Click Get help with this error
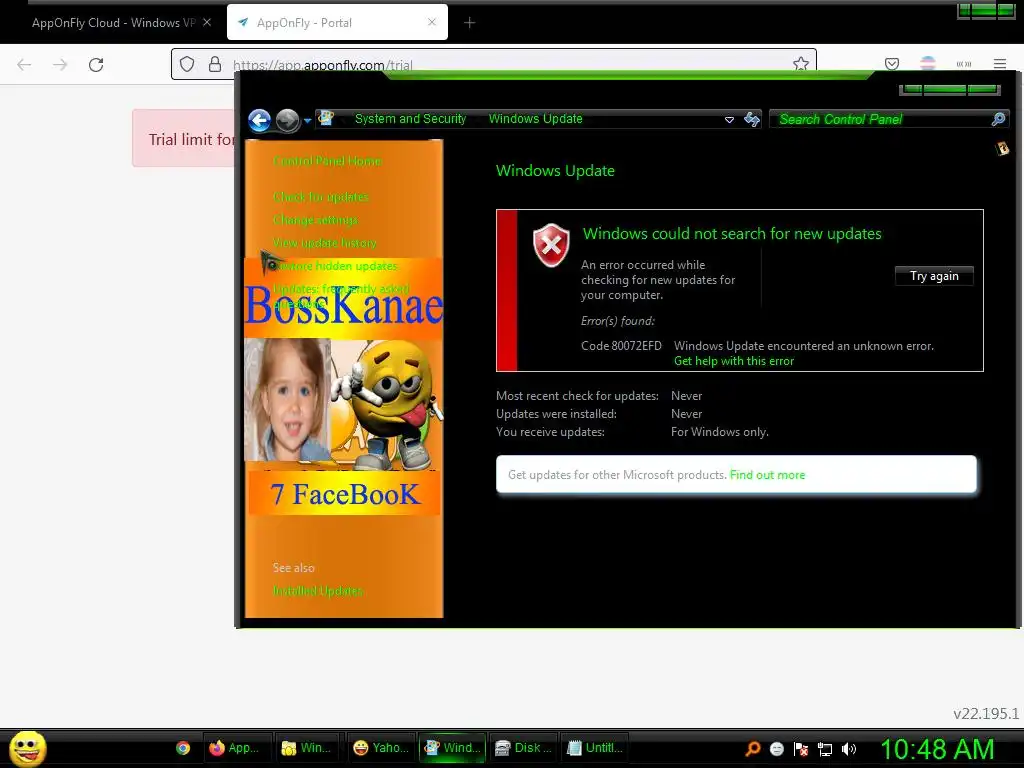The height and width of the screenshot is (768, 1024). (x=734, y=361)
